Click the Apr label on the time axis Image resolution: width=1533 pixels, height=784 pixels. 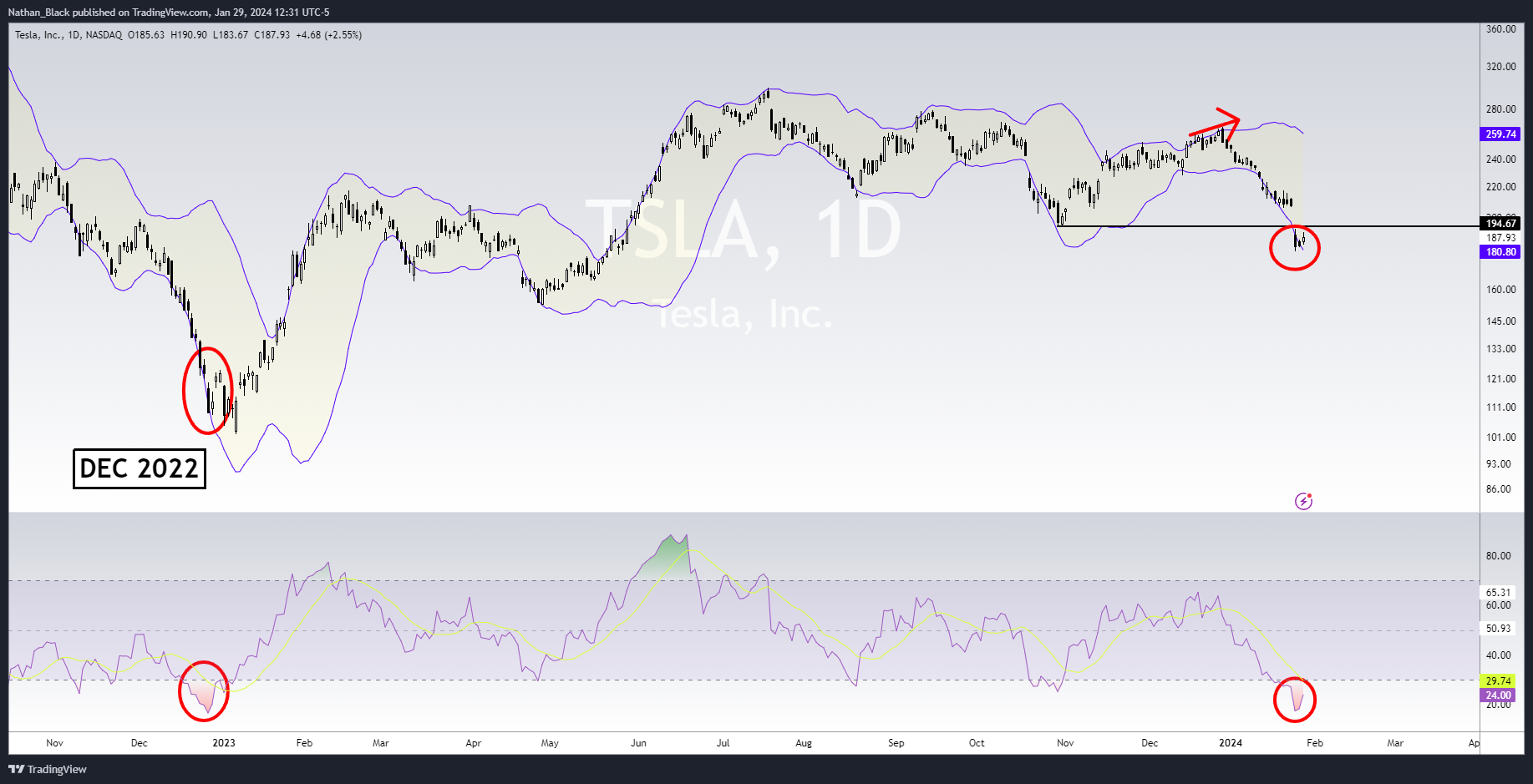pyautogui.click(x=474, y=743)
